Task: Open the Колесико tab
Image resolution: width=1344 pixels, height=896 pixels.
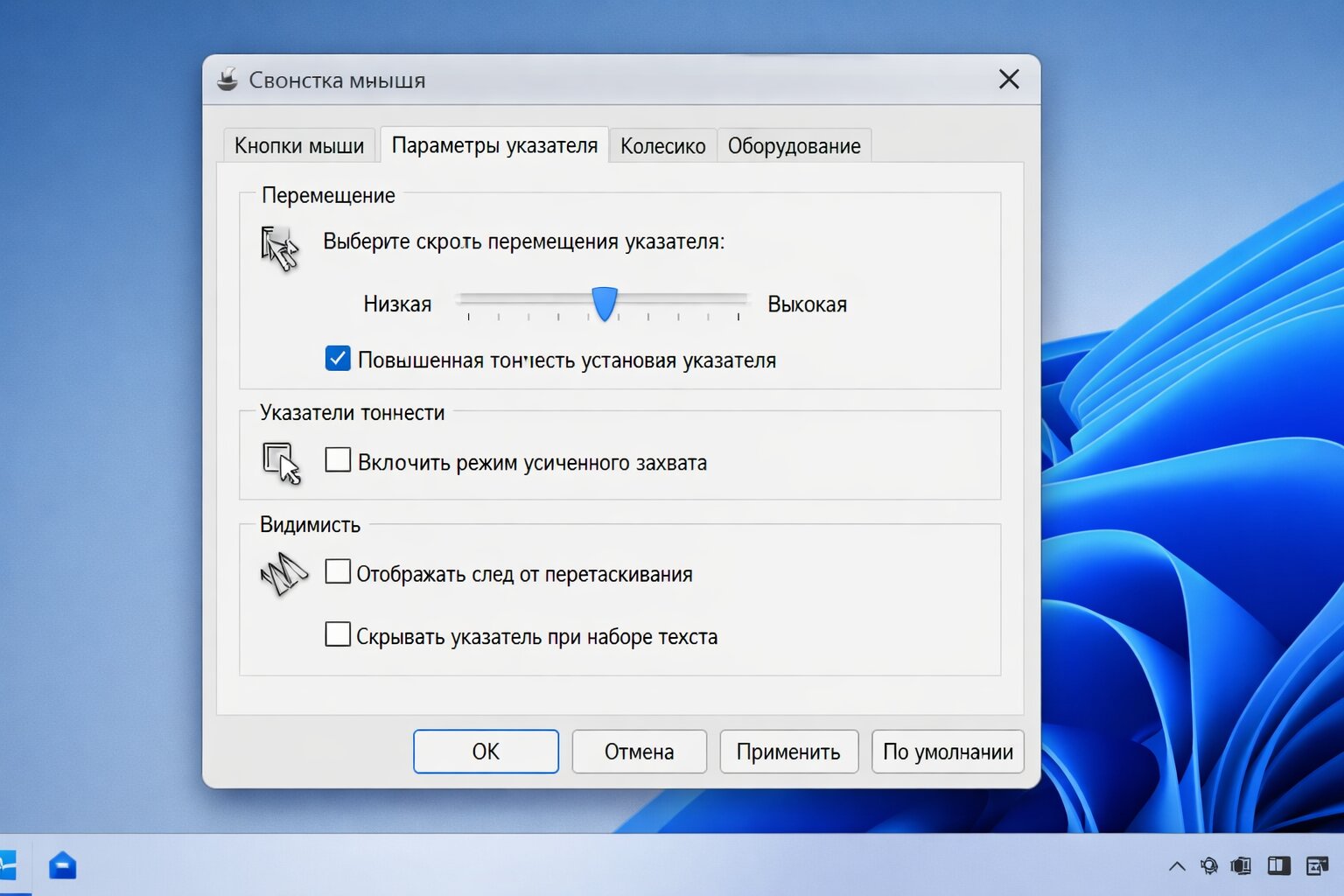Action: point(662,145)
